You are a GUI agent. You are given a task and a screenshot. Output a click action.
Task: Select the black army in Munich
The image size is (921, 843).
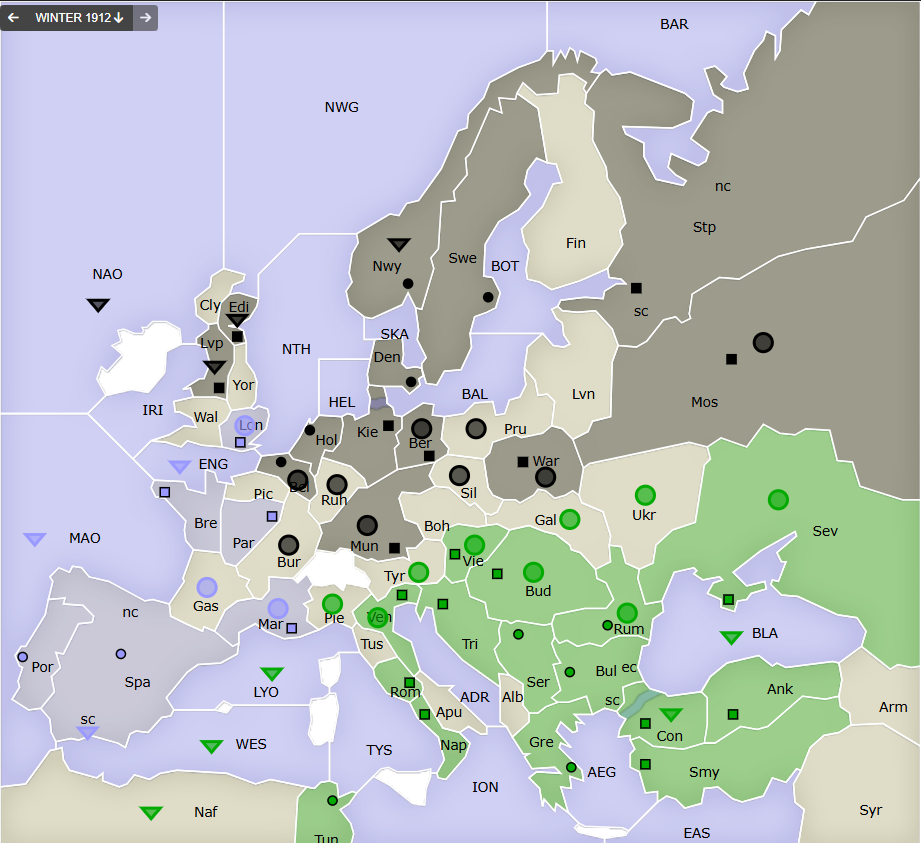(367, 525)
